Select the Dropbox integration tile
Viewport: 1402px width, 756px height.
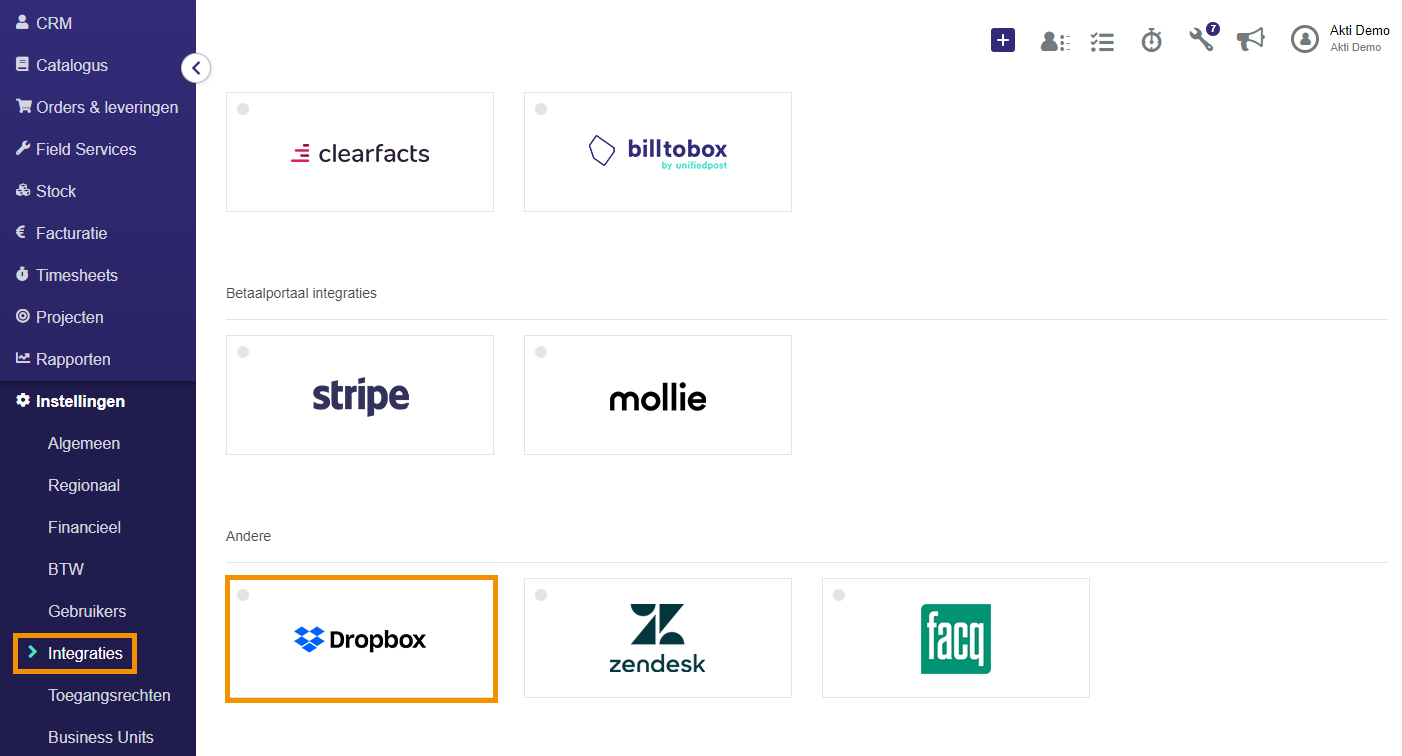tap(361, 639)
